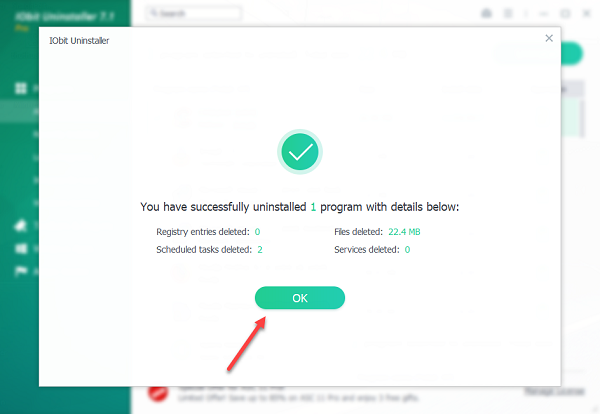Click the sidebar icon above the Windows logo
Screen dimensions: 600x414
tap(20, 225)
